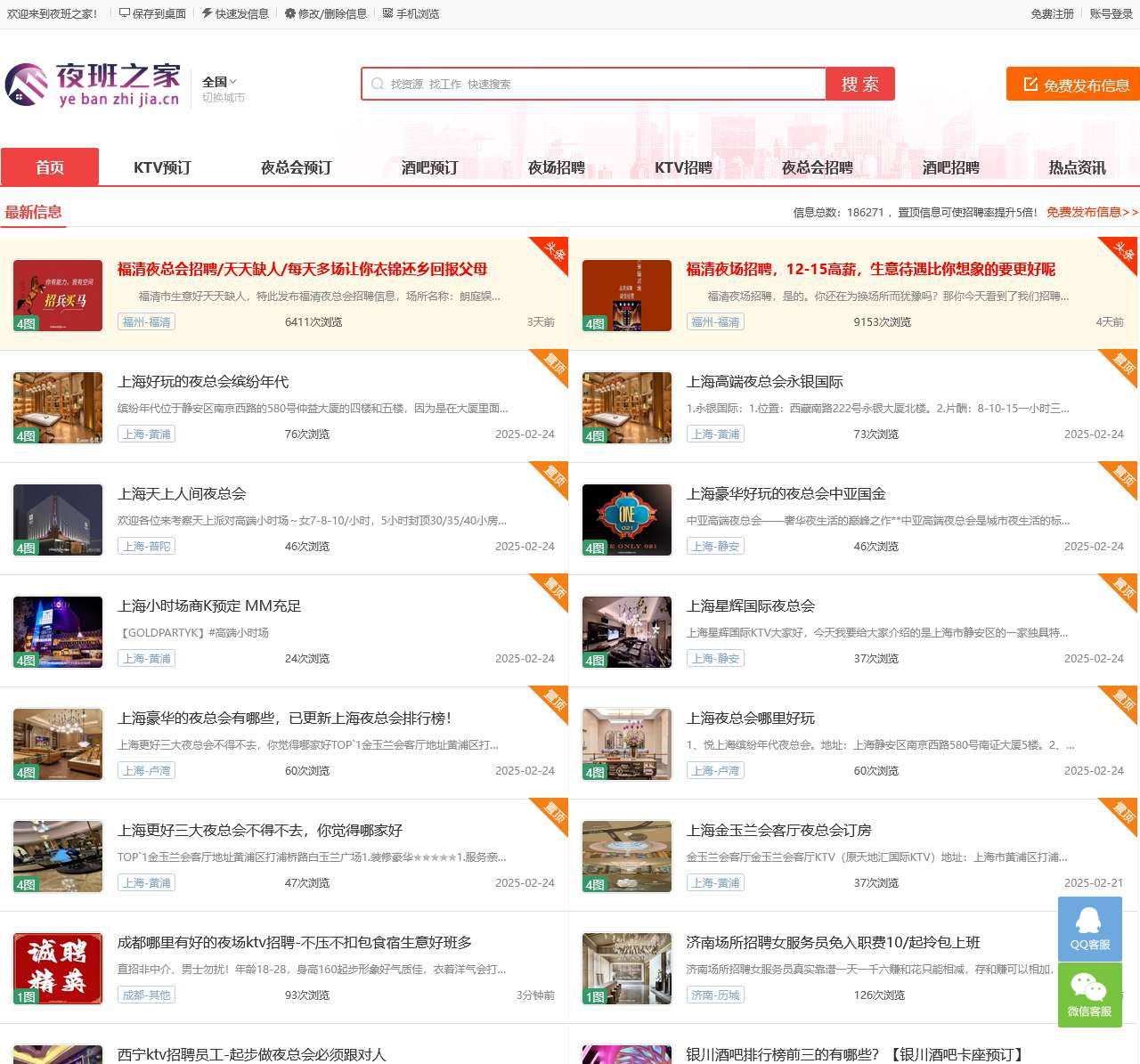Open the 酒吧招聘 tab
Image resolution: width=1140 pixels, height=1064 pixels.
click(950, 167)
